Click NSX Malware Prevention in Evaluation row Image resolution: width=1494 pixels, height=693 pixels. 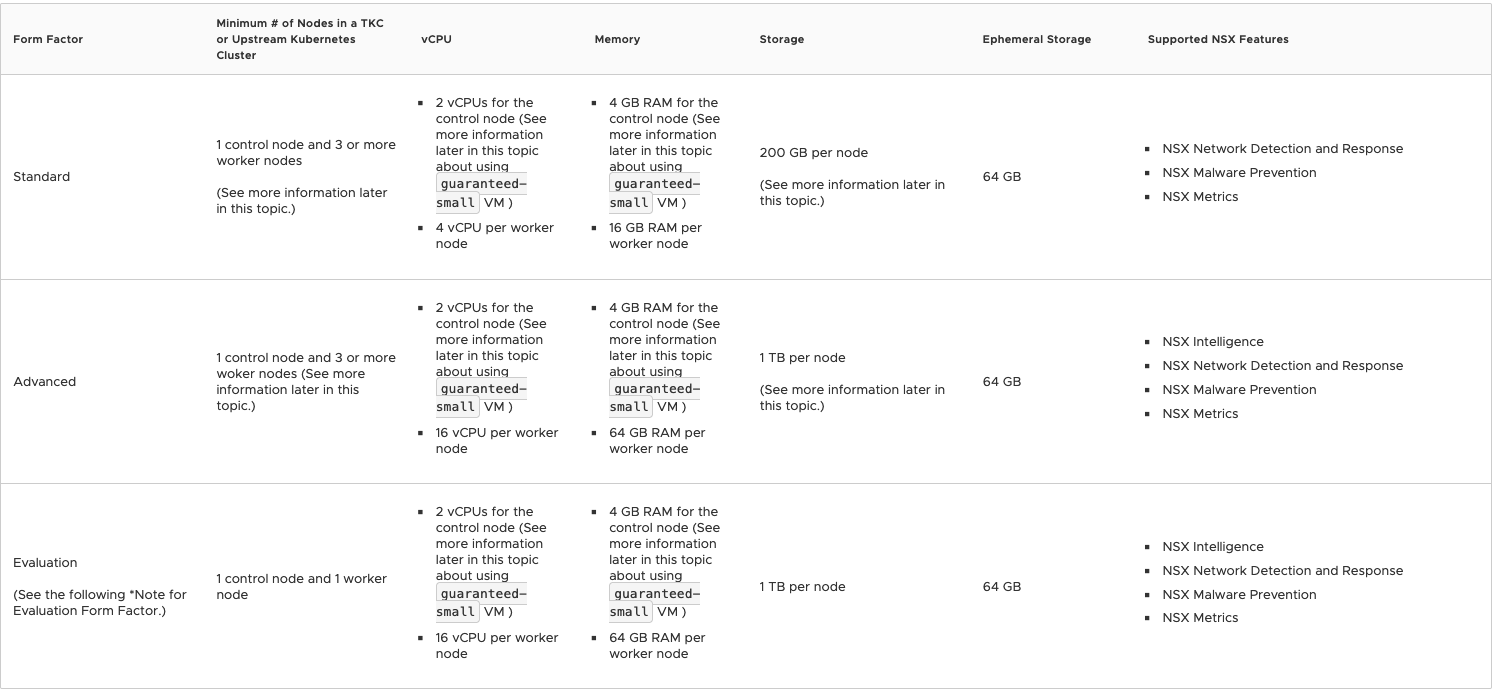1239,595
